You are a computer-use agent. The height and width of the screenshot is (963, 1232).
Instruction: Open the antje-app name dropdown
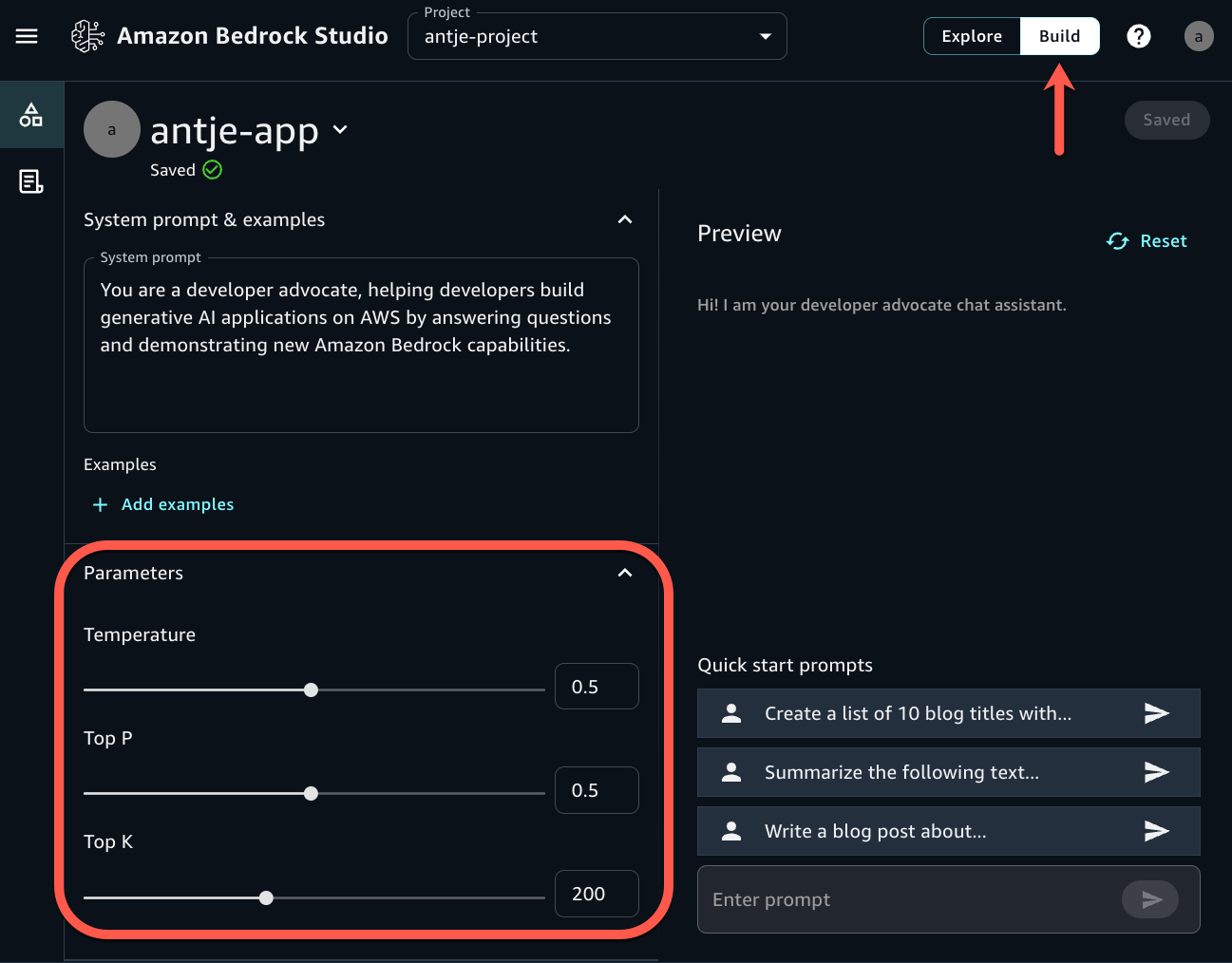tap(340, 130)
